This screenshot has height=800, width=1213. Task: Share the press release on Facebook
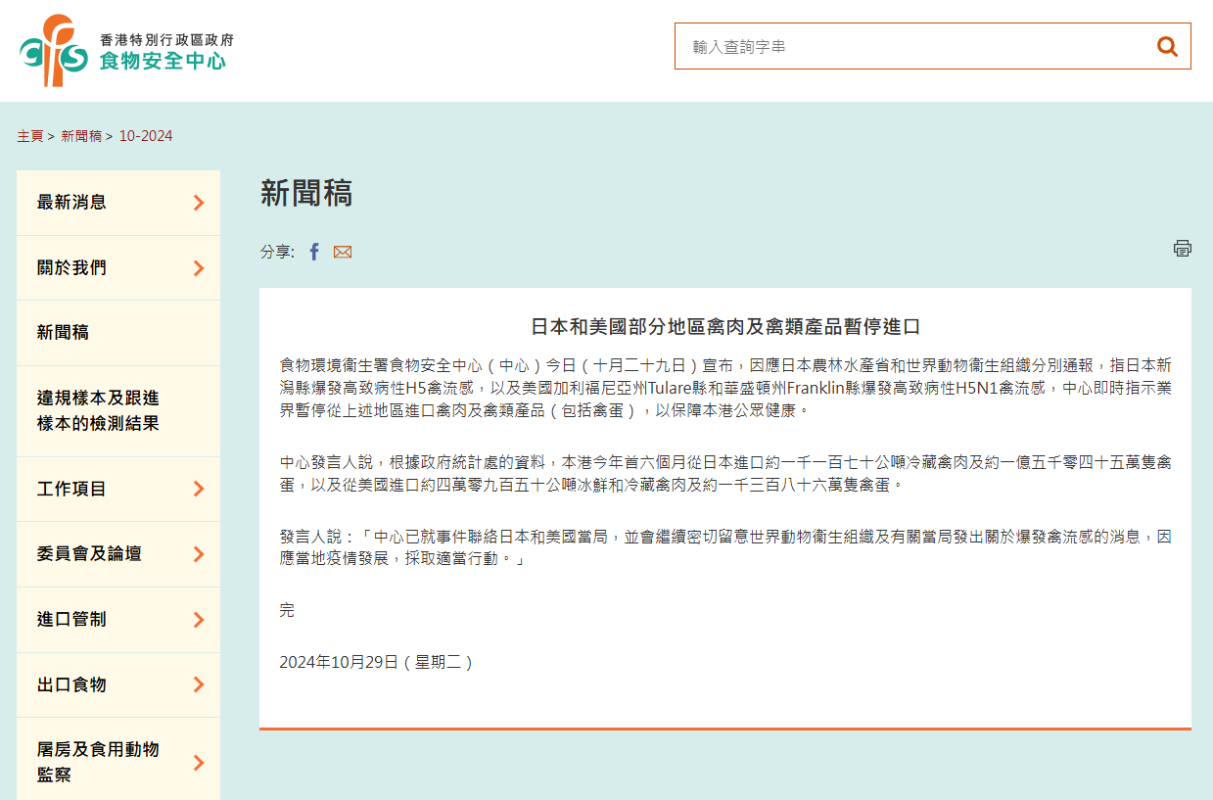click(x=314, y=252)
